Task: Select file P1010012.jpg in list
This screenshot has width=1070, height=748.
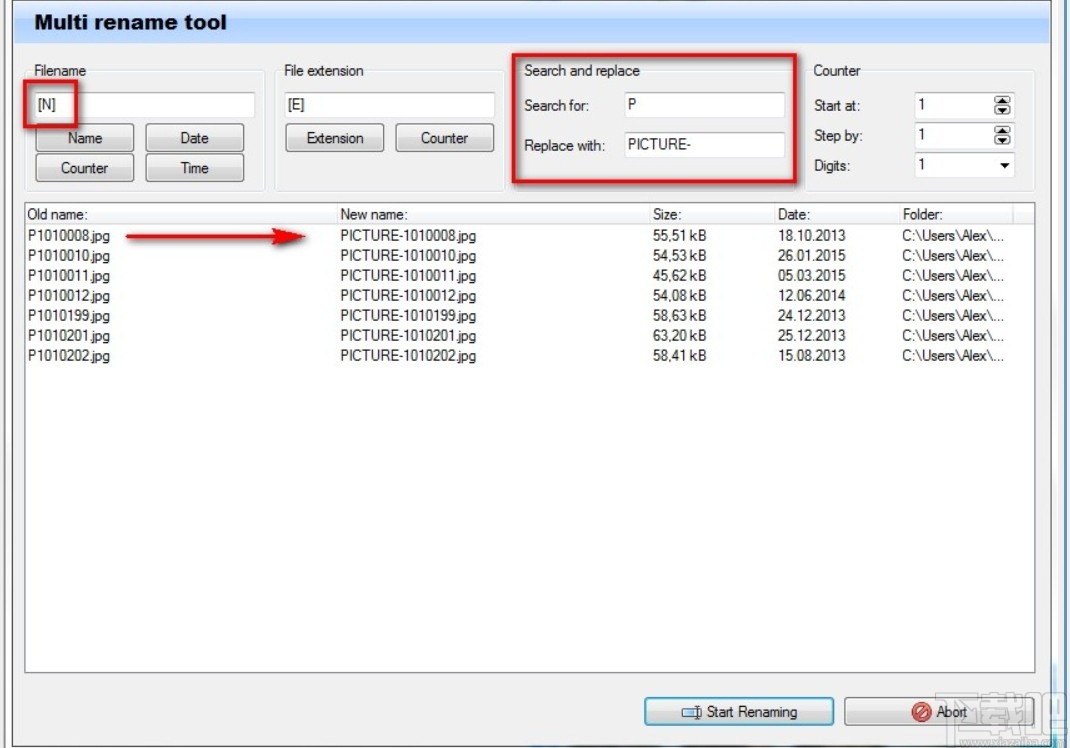Action: (x=69, y=296)
